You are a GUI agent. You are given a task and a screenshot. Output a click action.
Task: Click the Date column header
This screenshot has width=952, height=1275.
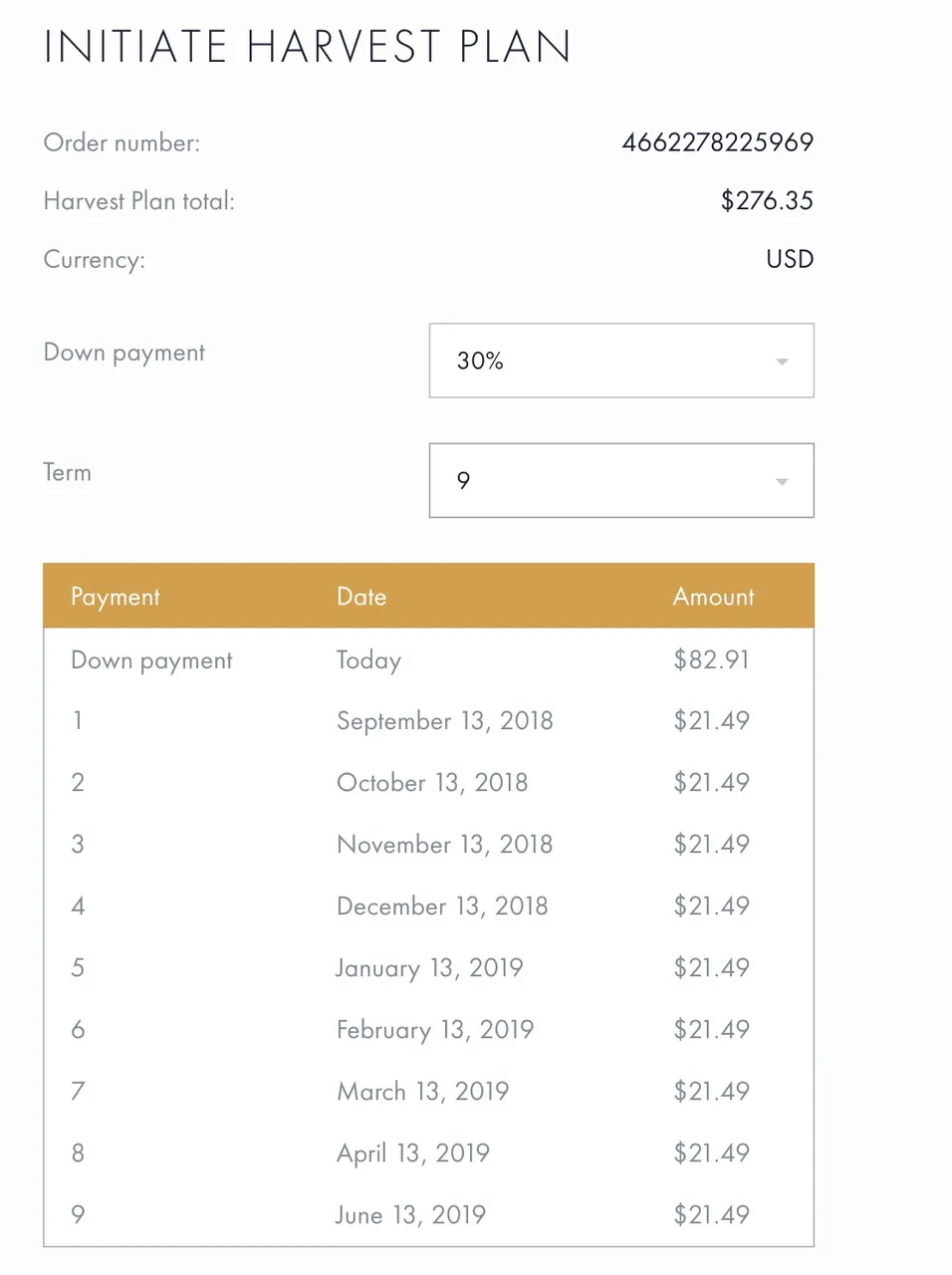361,597
